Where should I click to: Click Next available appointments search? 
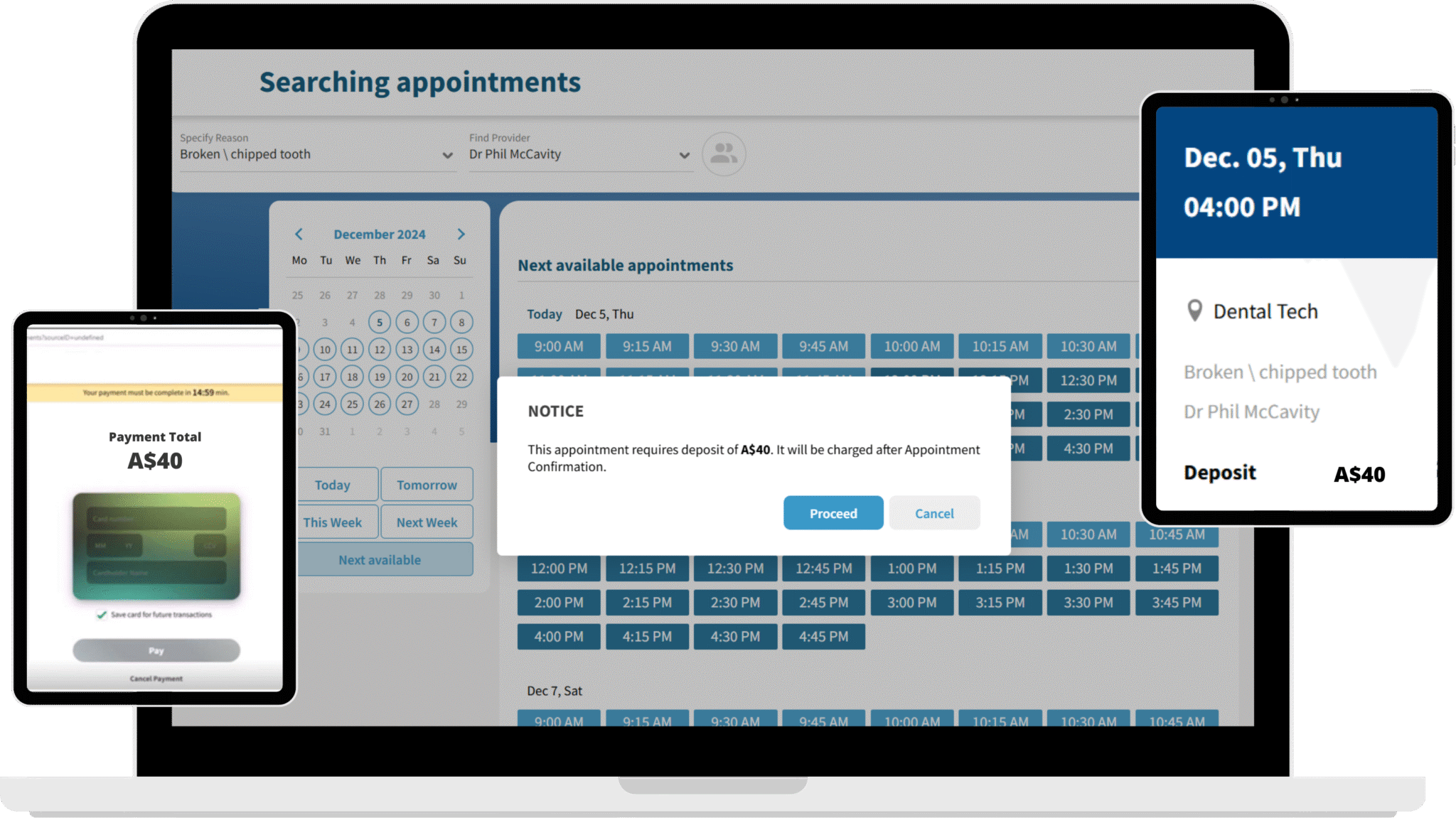[380, 559]
